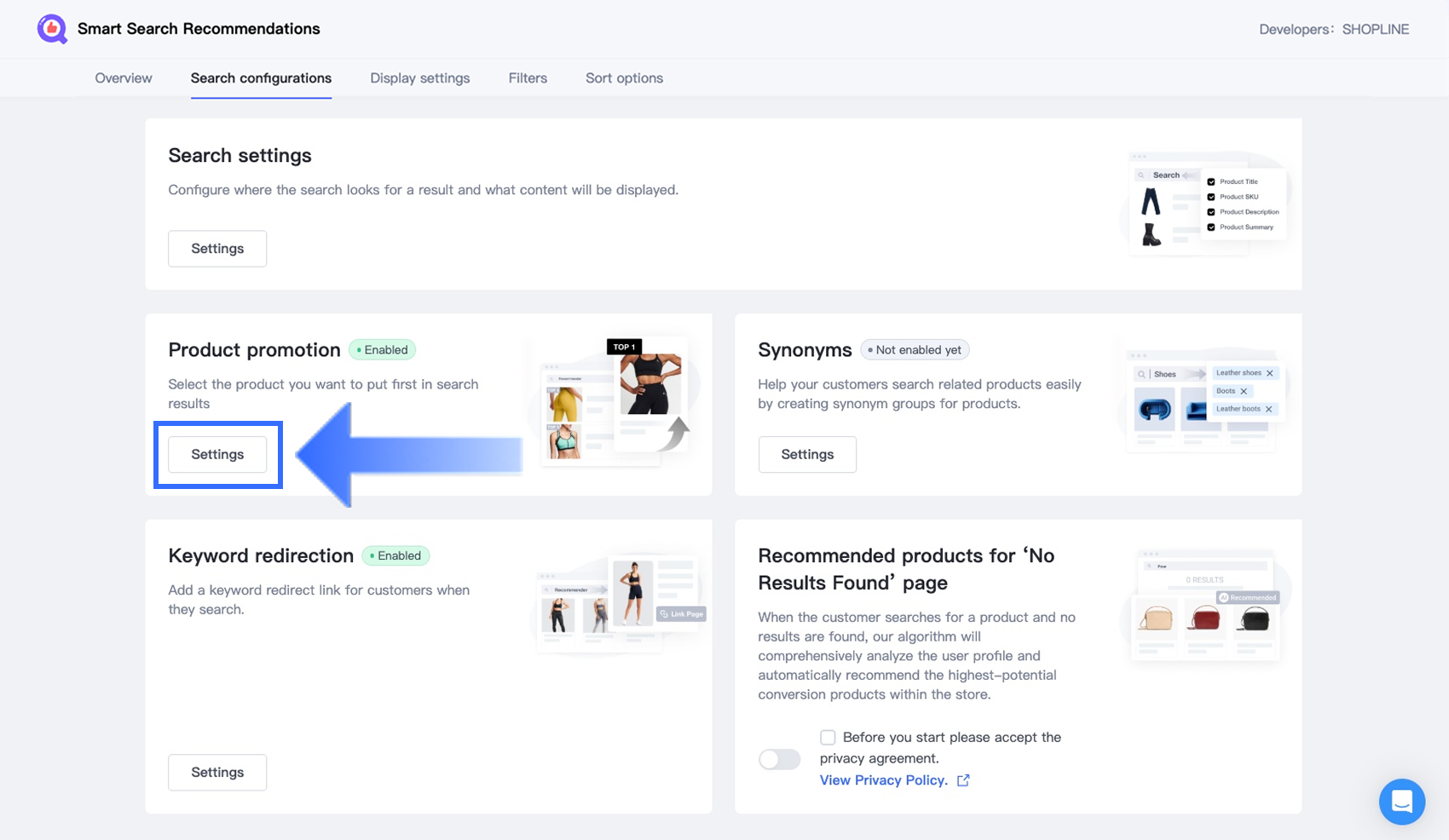Click the Search settings illustration thumbnail

click(1205, 203)
